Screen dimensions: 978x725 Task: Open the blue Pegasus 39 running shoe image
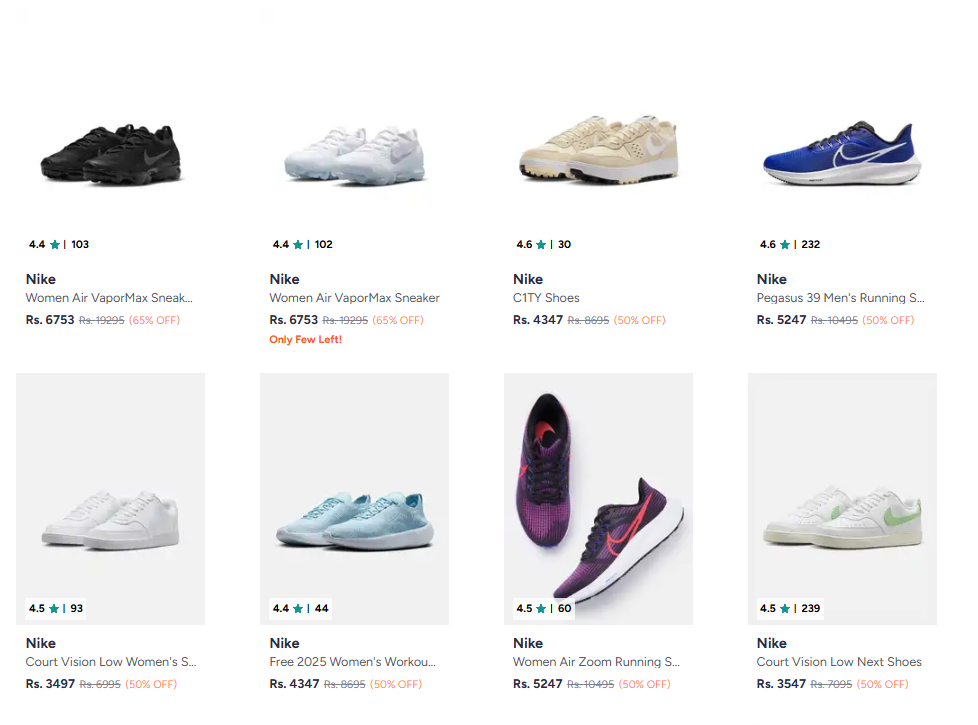(842, 155)
